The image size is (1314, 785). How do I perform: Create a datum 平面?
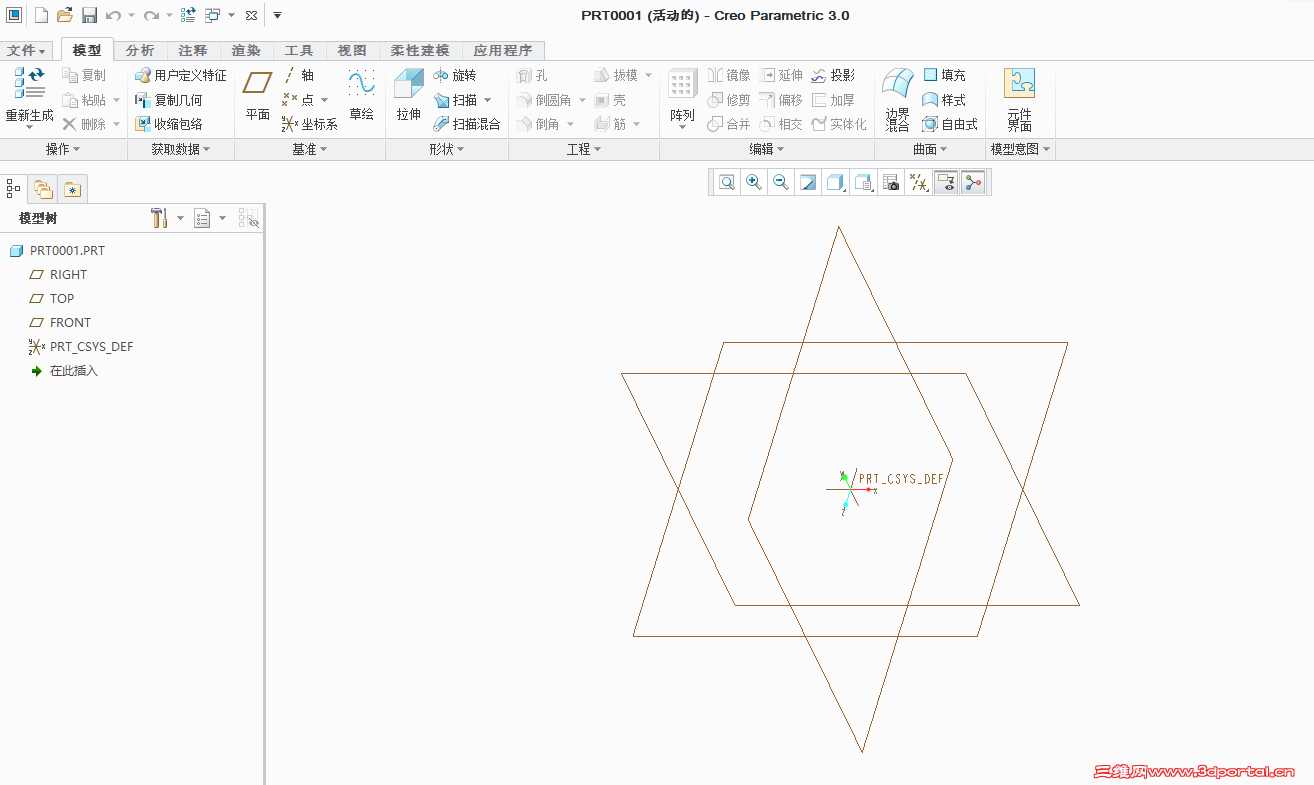point(258,96)
